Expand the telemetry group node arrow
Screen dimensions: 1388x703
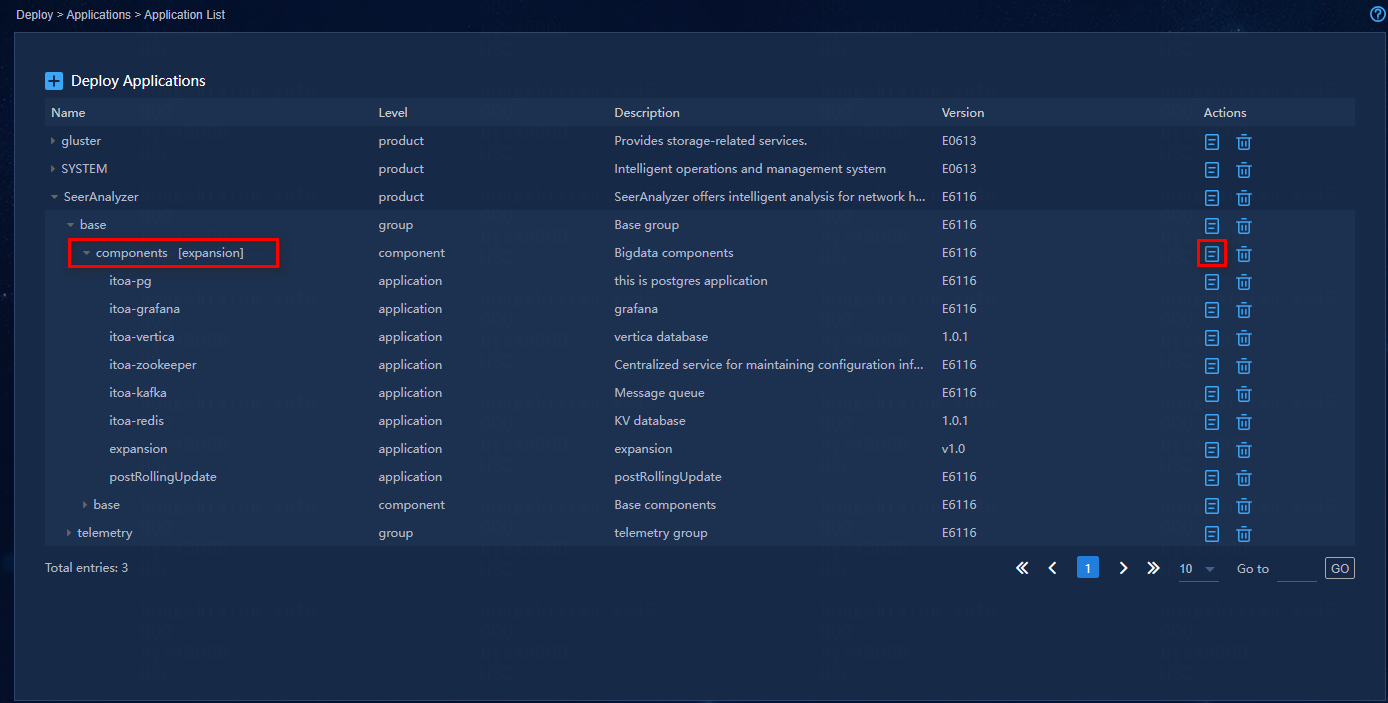69,533
